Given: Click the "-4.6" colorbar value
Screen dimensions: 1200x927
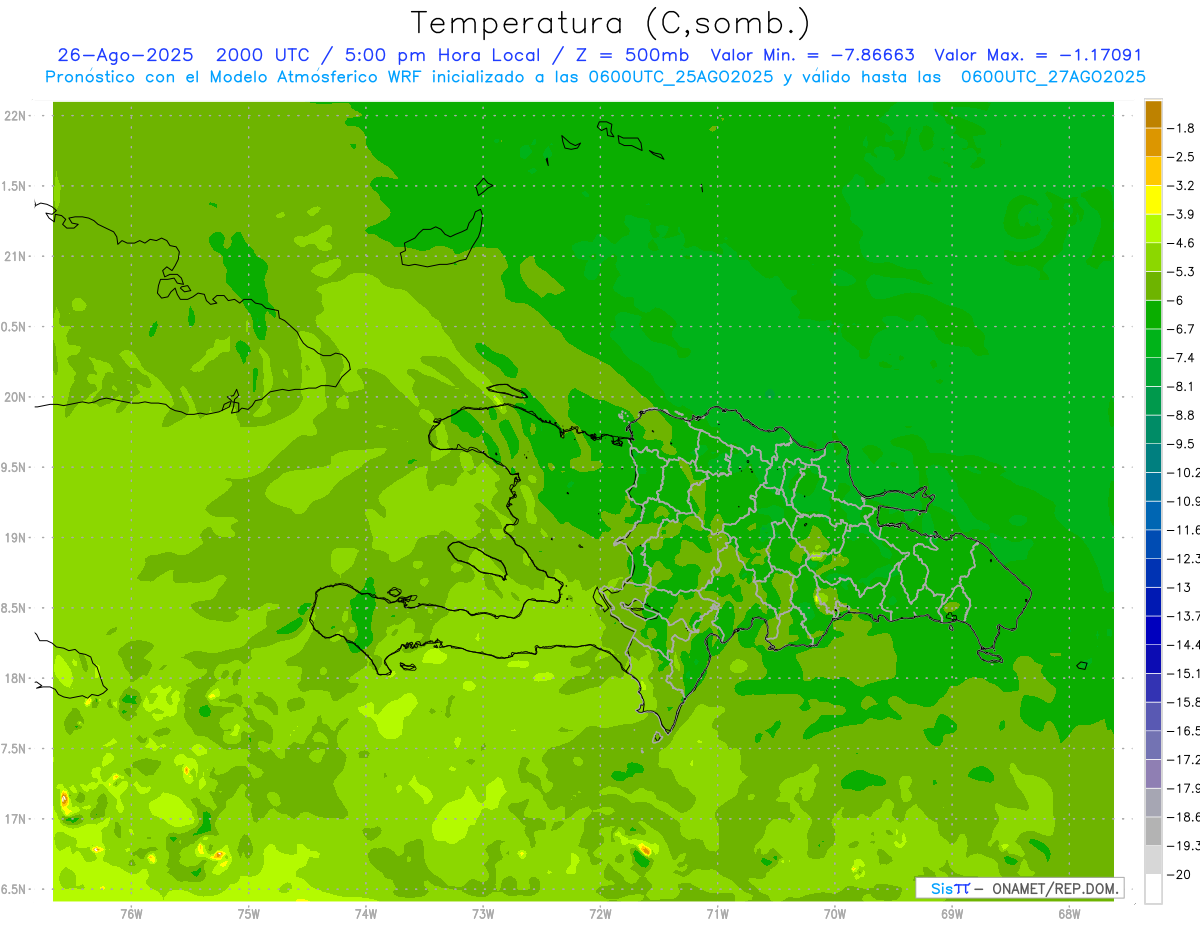Looking at the screenshot, I should (x=1181, y=243).
